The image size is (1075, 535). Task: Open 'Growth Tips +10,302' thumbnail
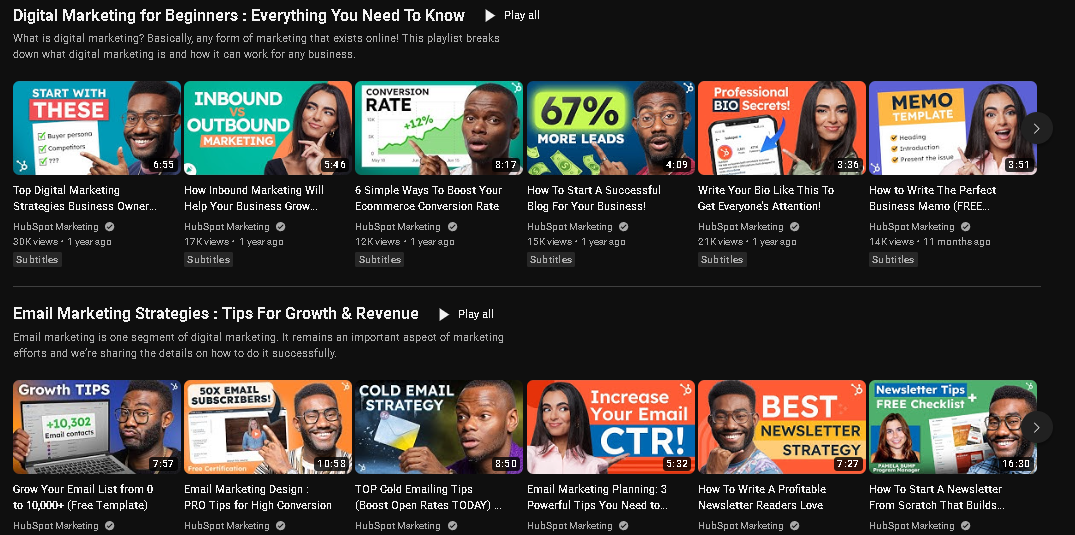click(x=97, y=427)
